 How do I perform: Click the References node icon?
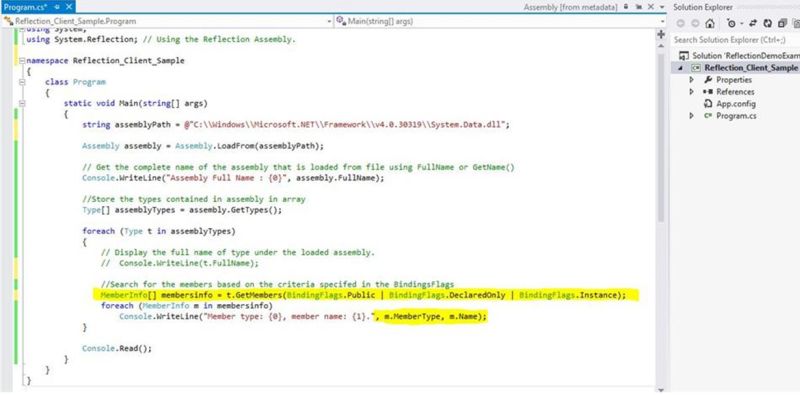(708, 92)
